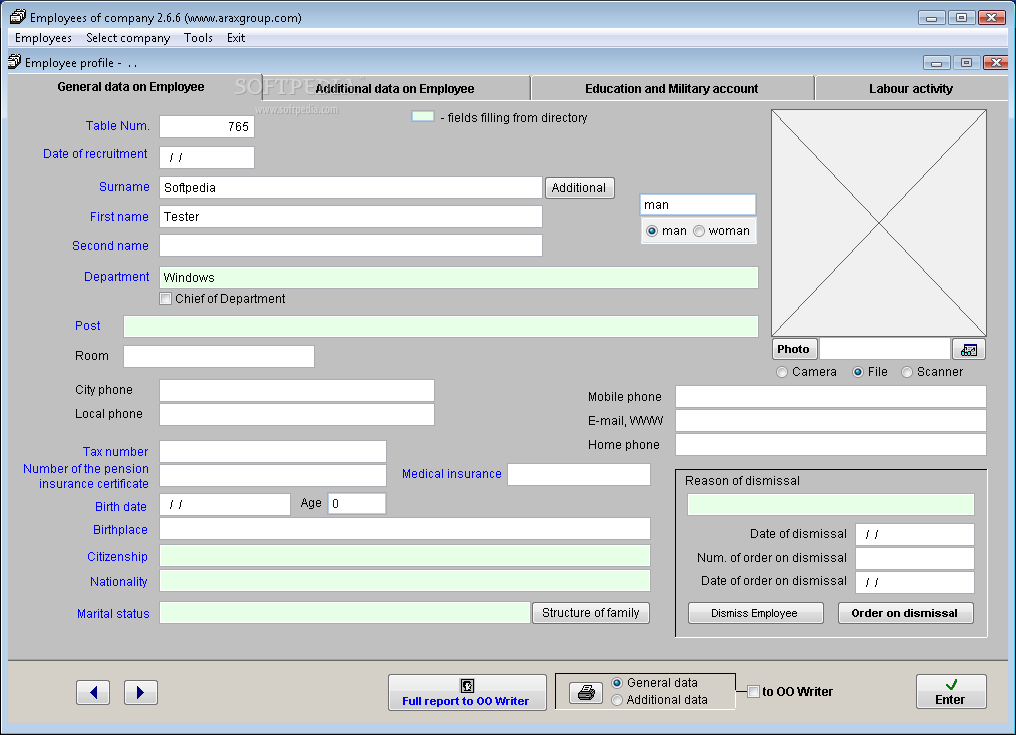Click the application icon in title bar

pyautogui.click(x=17, y=18)
